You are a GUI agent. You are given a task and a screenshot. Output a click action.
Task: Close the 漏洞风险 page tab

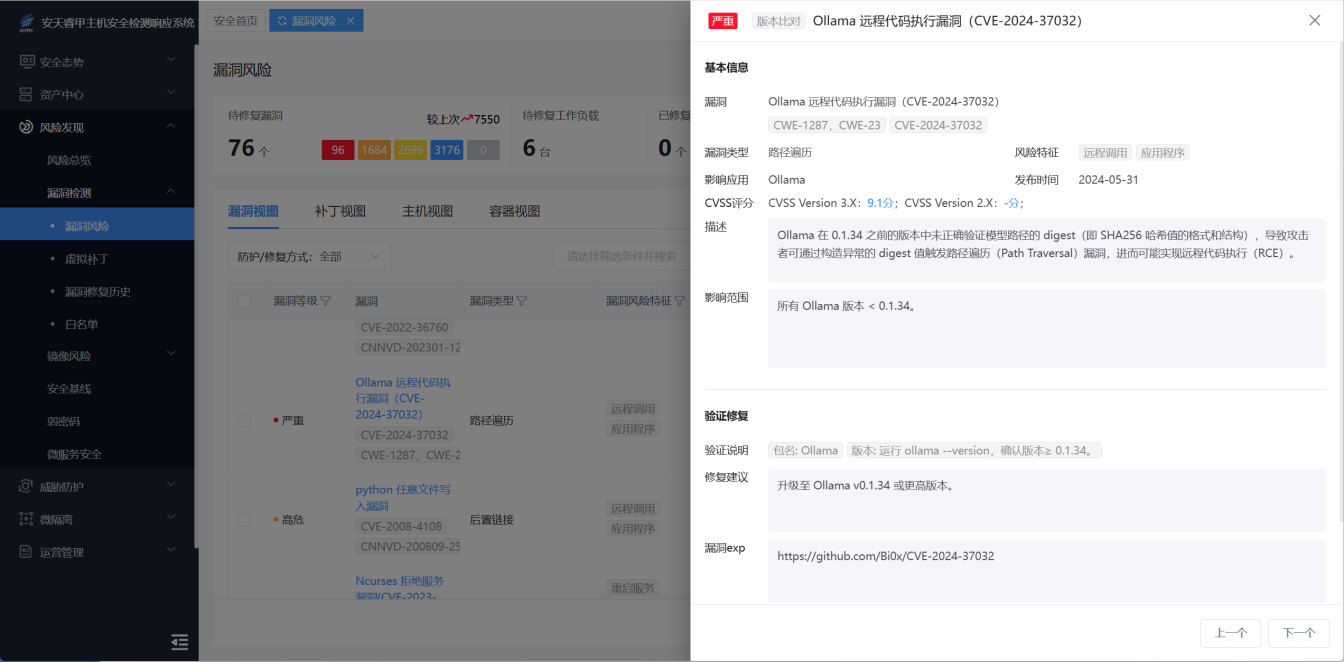tap(350, 20)
